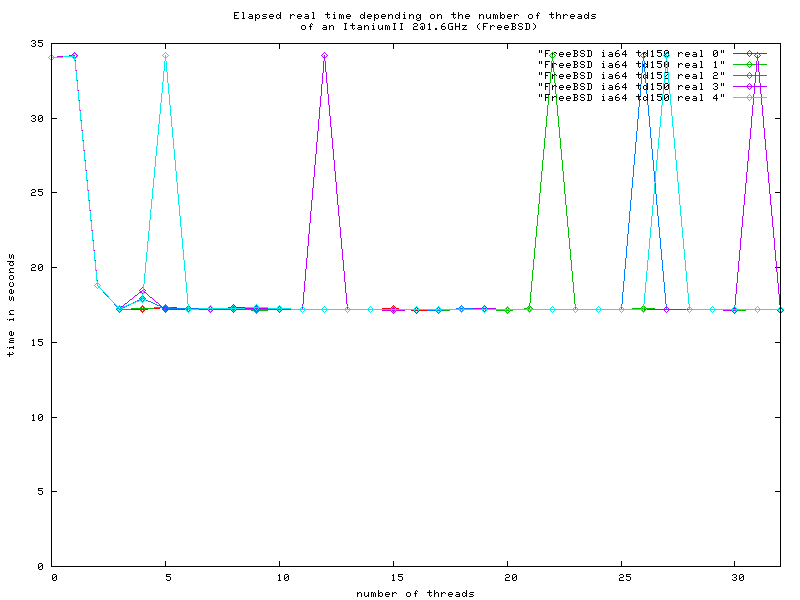Click the y-axis tick label 10
This screenshot has width=800, height=600.
(x=37, y=417)
